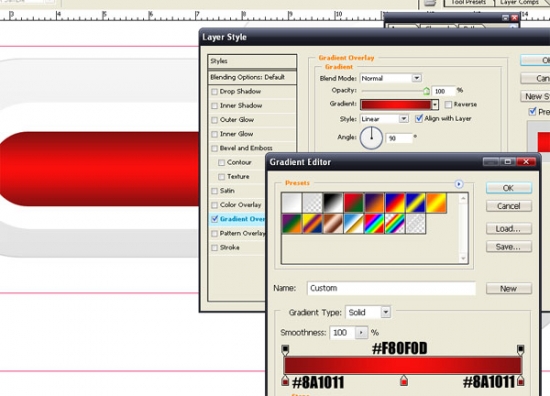Toggle the Reverse gradient checkbox
550x396 pixels.
(448, 105)
